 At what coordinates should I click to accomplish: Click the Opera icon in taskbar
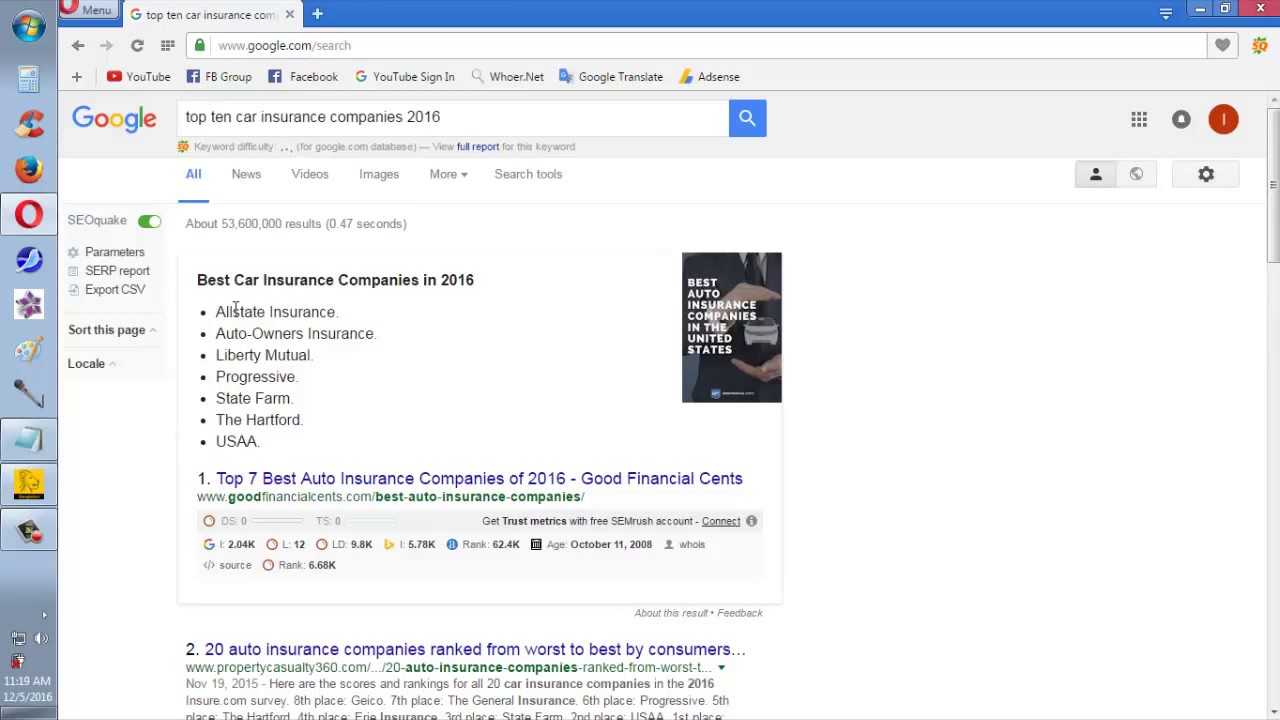click(x=28, y=214)
